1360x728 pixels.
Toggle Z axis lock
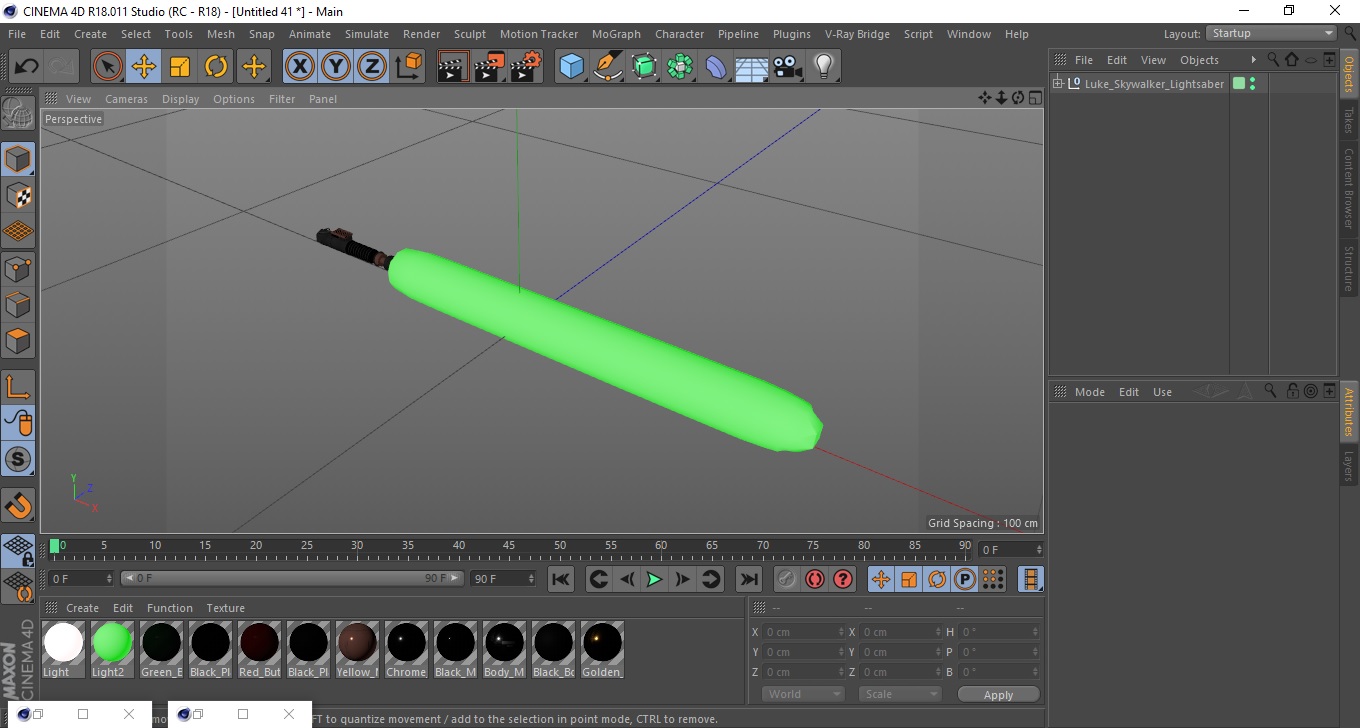pos(372,67)
